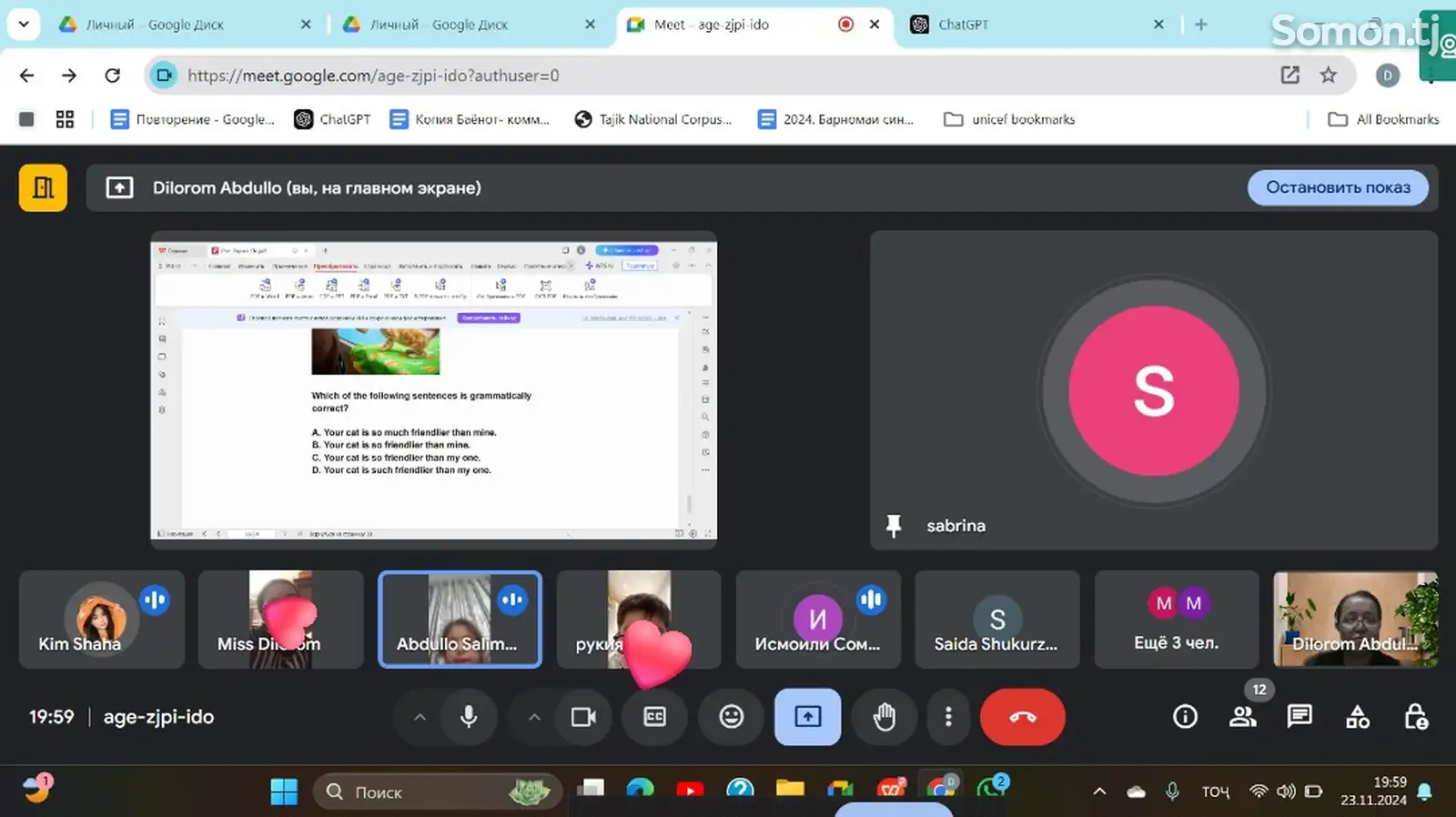Open the Ещё 3 чел. tile
The image size is (1456, 817).
click(x=1177, y=620)
